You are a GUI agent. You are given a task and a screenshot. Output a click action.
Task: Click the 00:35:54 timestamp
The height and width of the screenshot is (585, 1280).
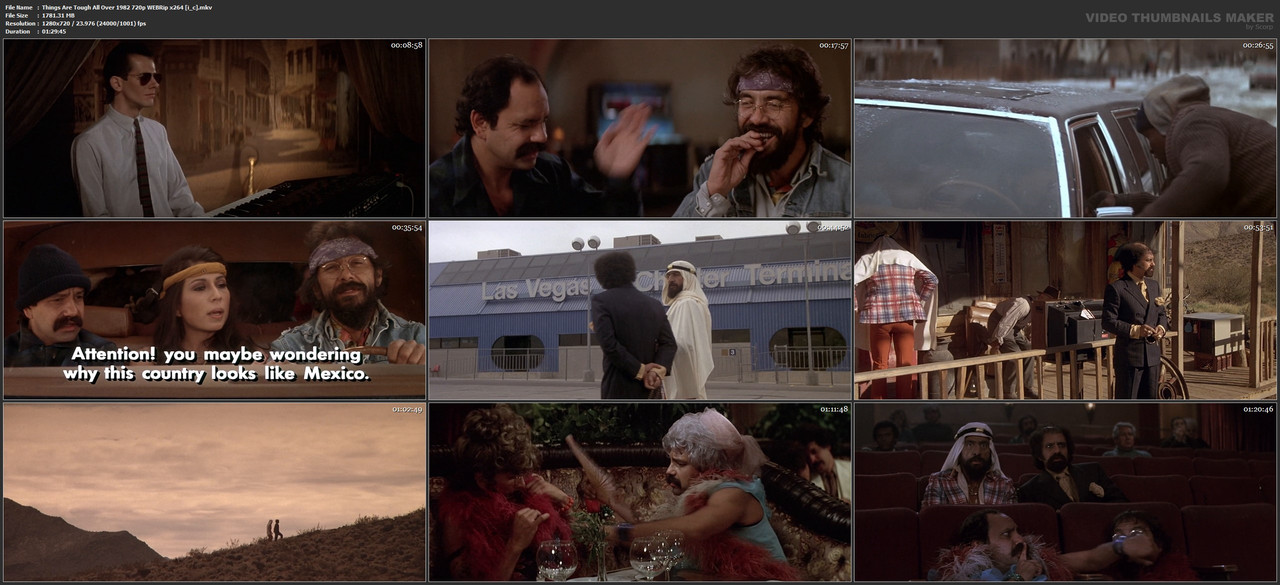coord(406,227)
